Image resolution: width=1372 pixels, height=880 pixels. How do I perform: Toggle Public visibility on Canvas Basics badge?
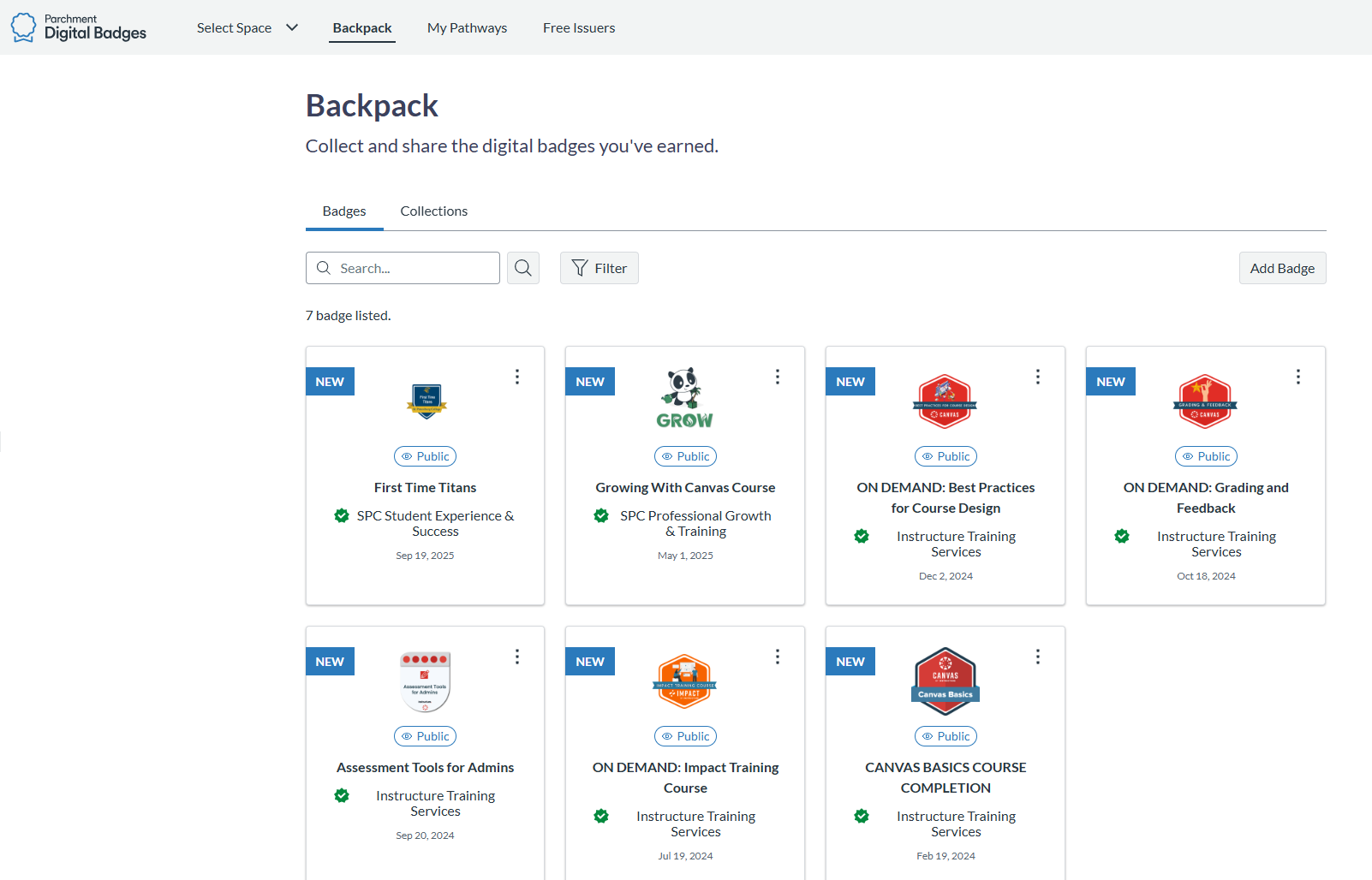coord(945,736)
